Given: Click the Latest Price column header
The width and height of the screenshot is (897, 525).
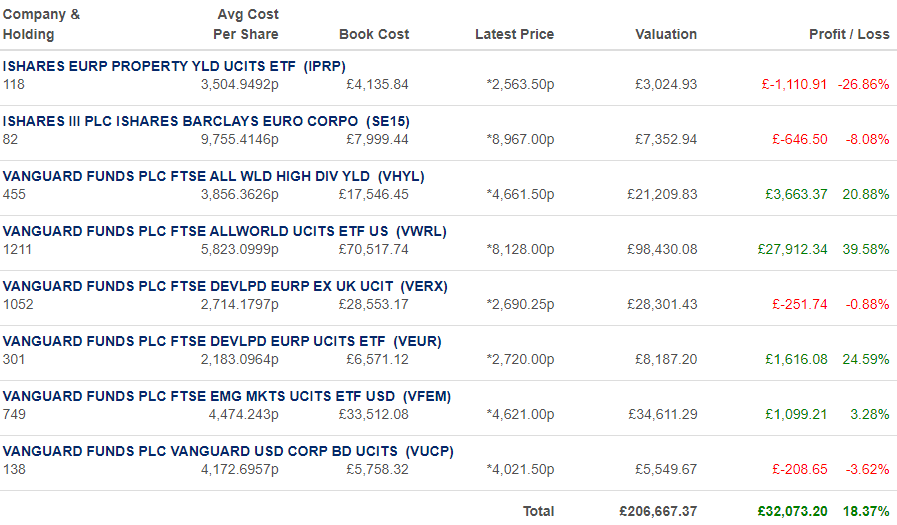Looking at the screenshot, I should point(514,34).
